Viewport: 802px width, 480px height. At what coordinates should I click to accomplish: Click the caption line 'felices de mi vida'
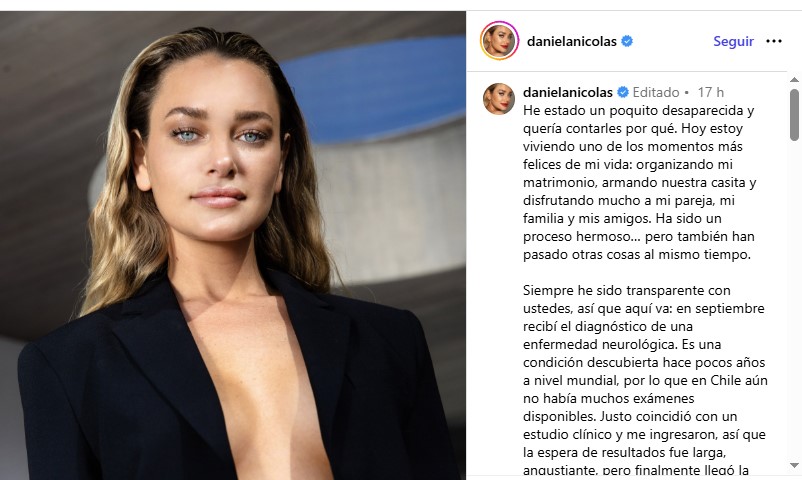[x=628, y=164]
